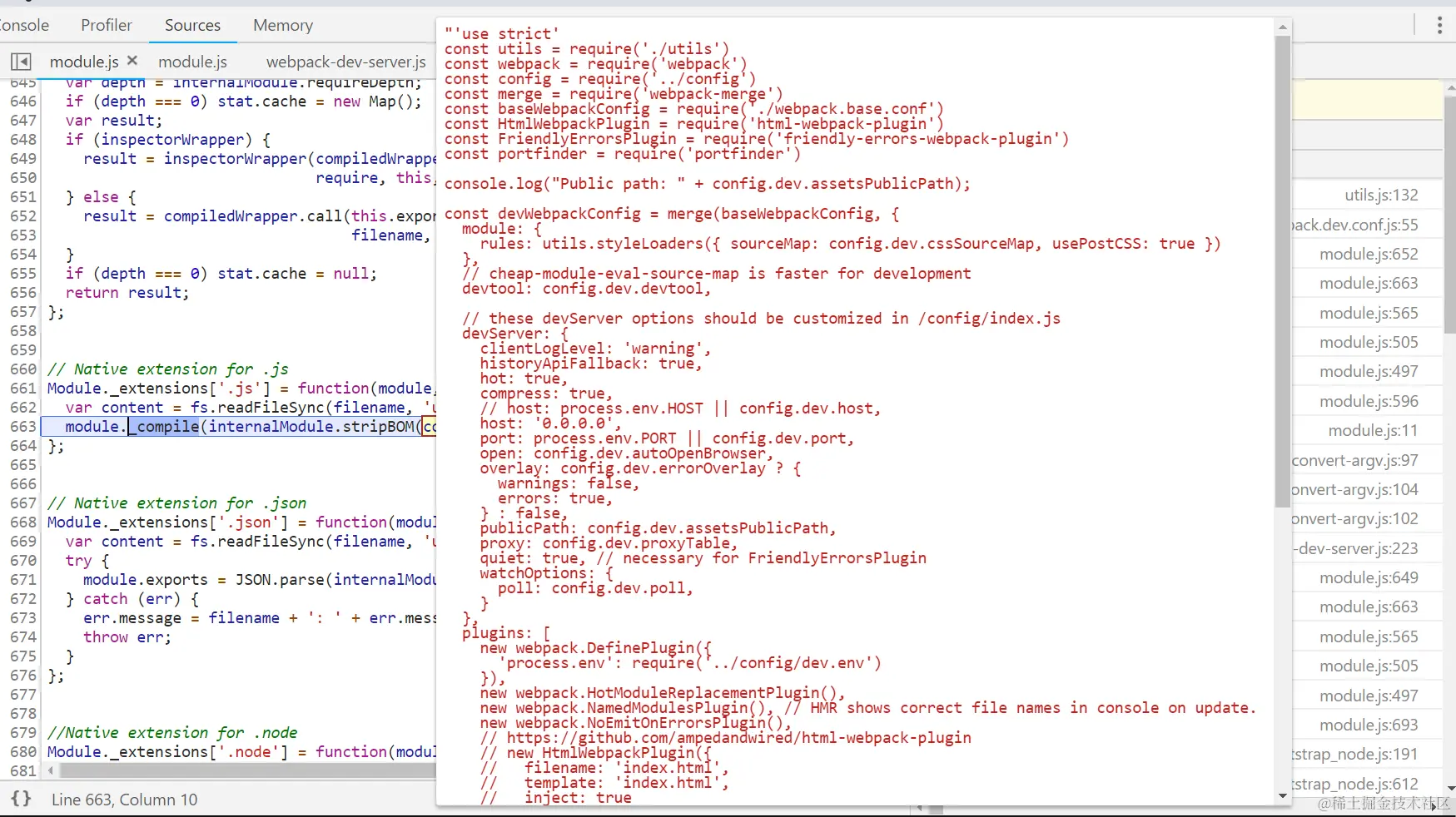Viewport: 1456px width, 817px height.
Task: Open module.js:693 stack frame
Action: (x=1369, y=725)
